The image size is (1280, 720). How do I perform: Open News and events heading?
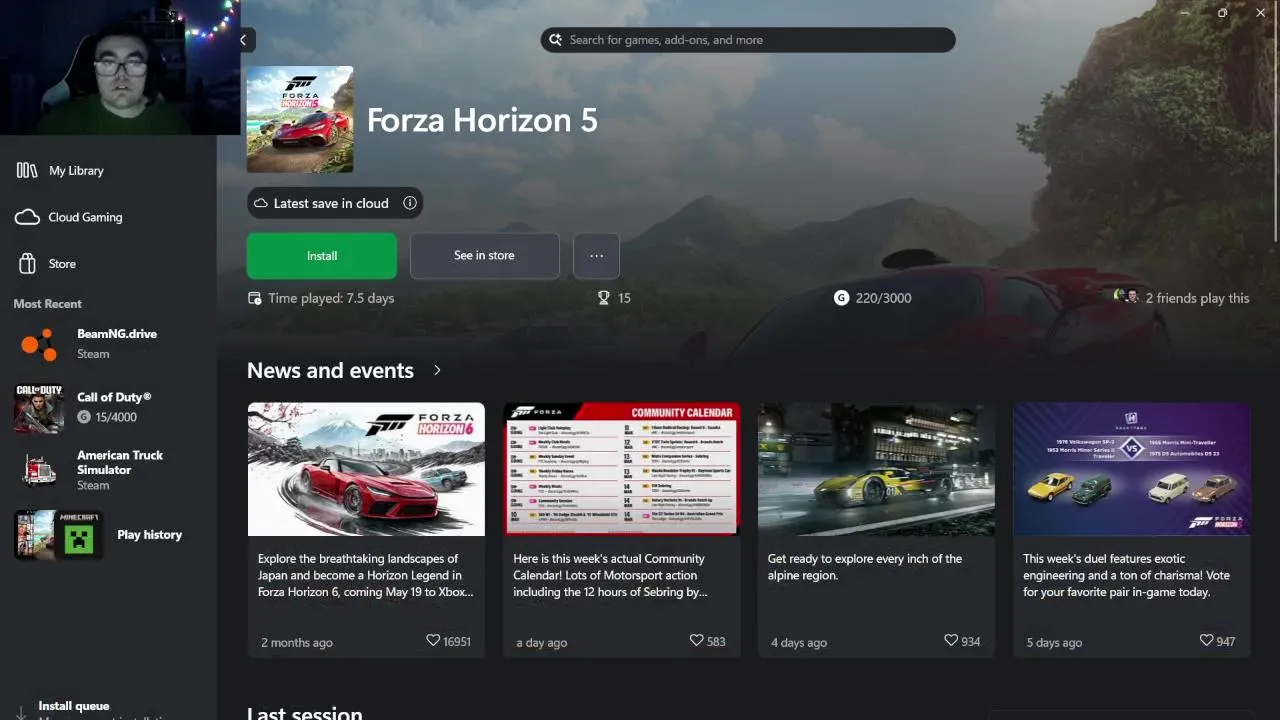330,370
